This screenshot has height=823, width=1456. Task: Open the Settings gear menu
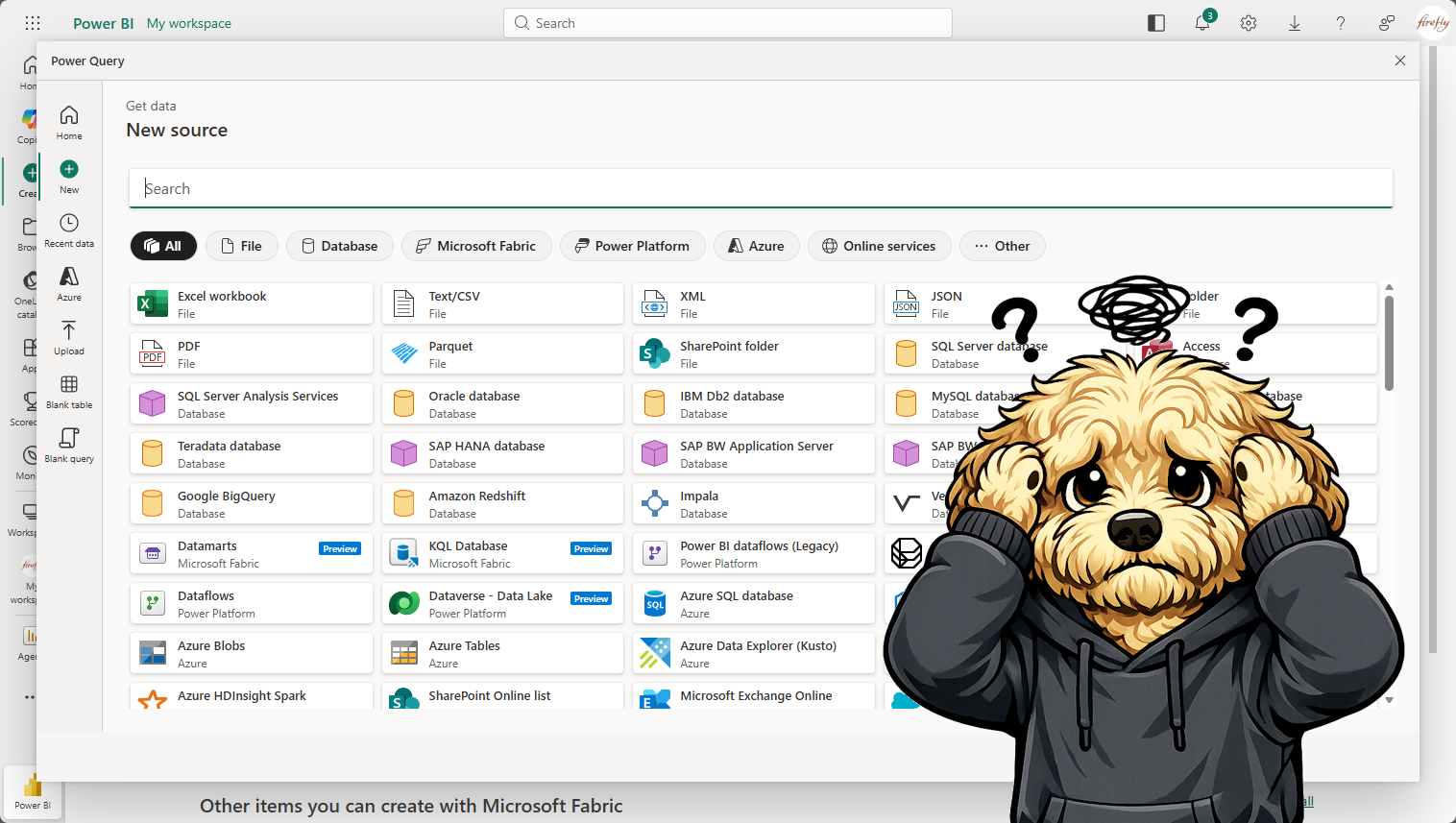click(1248, 23)
